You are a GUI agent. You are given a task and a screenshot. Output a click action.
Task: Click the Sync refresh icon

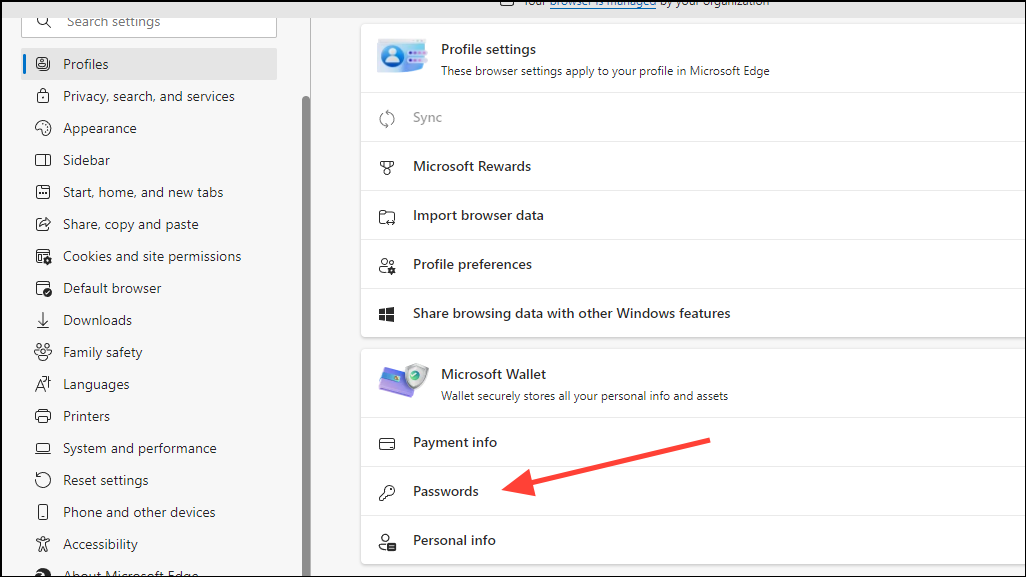coord(387,117)
